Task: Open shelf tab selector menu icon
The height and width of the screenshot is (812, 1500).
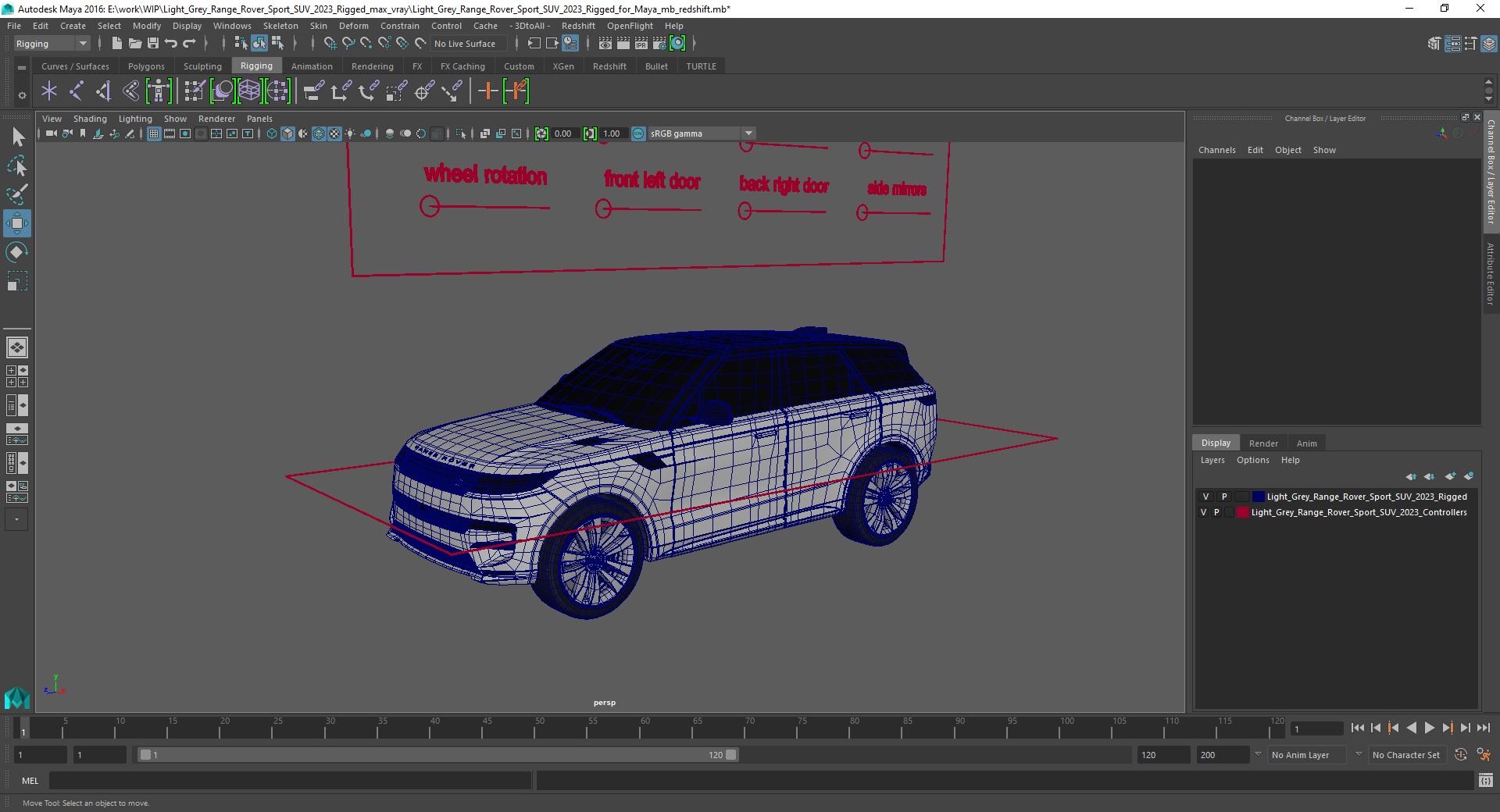Action: coord(22,67)
